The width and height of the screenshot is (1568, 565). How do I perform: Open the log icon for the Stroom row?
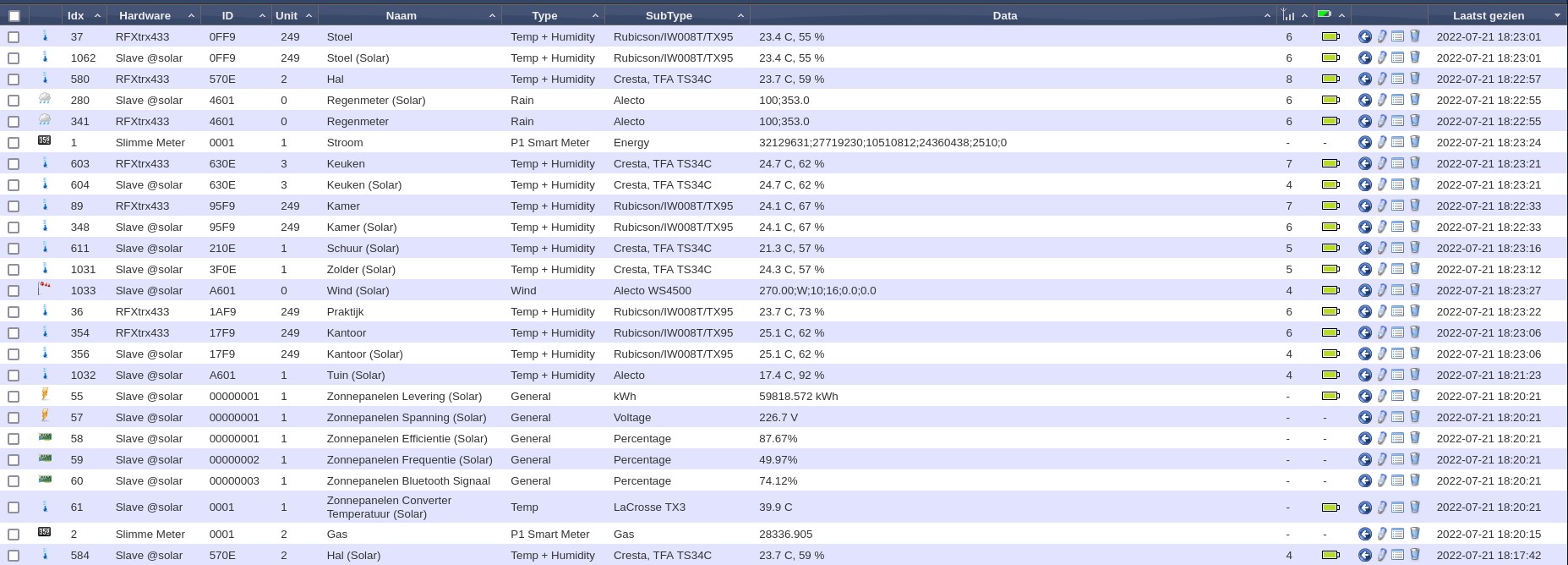point(1397,143)
